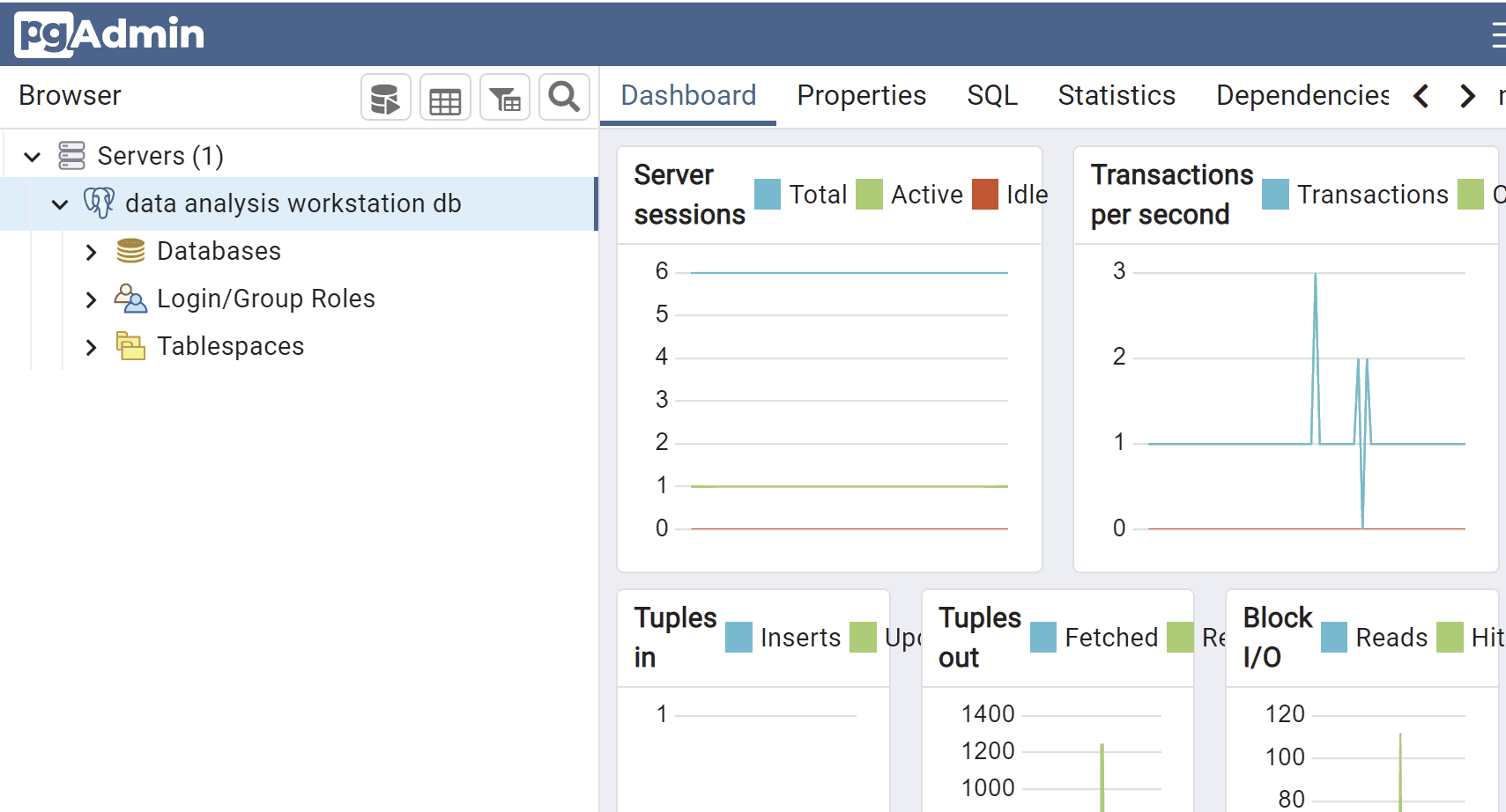Expand the Databases tree node

91,252
